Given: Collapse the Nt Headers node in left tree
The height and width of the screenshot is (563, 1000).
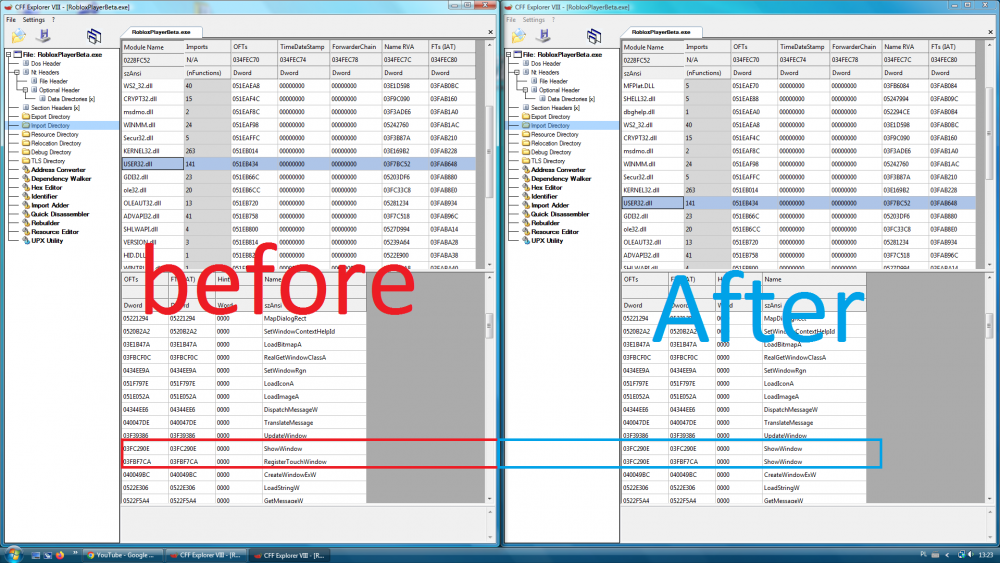Looking at the screenshot, I should coord(17,72).
